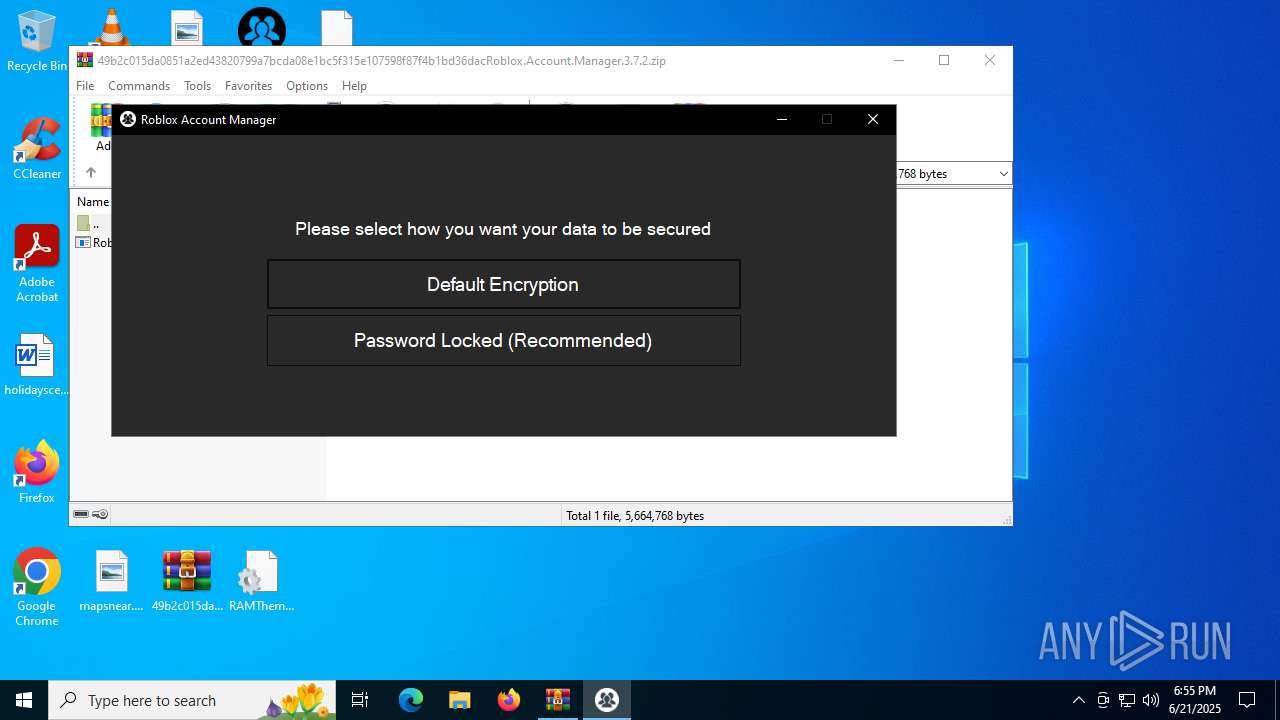Open the WinRAR Options menu
Screen dimensions: 1280x720
coord(307,86)
